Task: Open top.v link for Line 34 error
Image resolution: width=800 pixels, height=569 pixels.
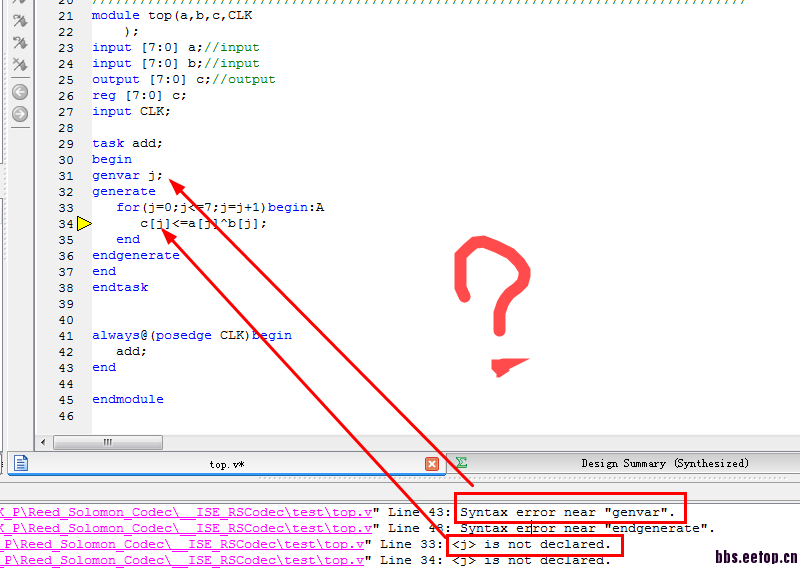Action: [x=182, y=560]
